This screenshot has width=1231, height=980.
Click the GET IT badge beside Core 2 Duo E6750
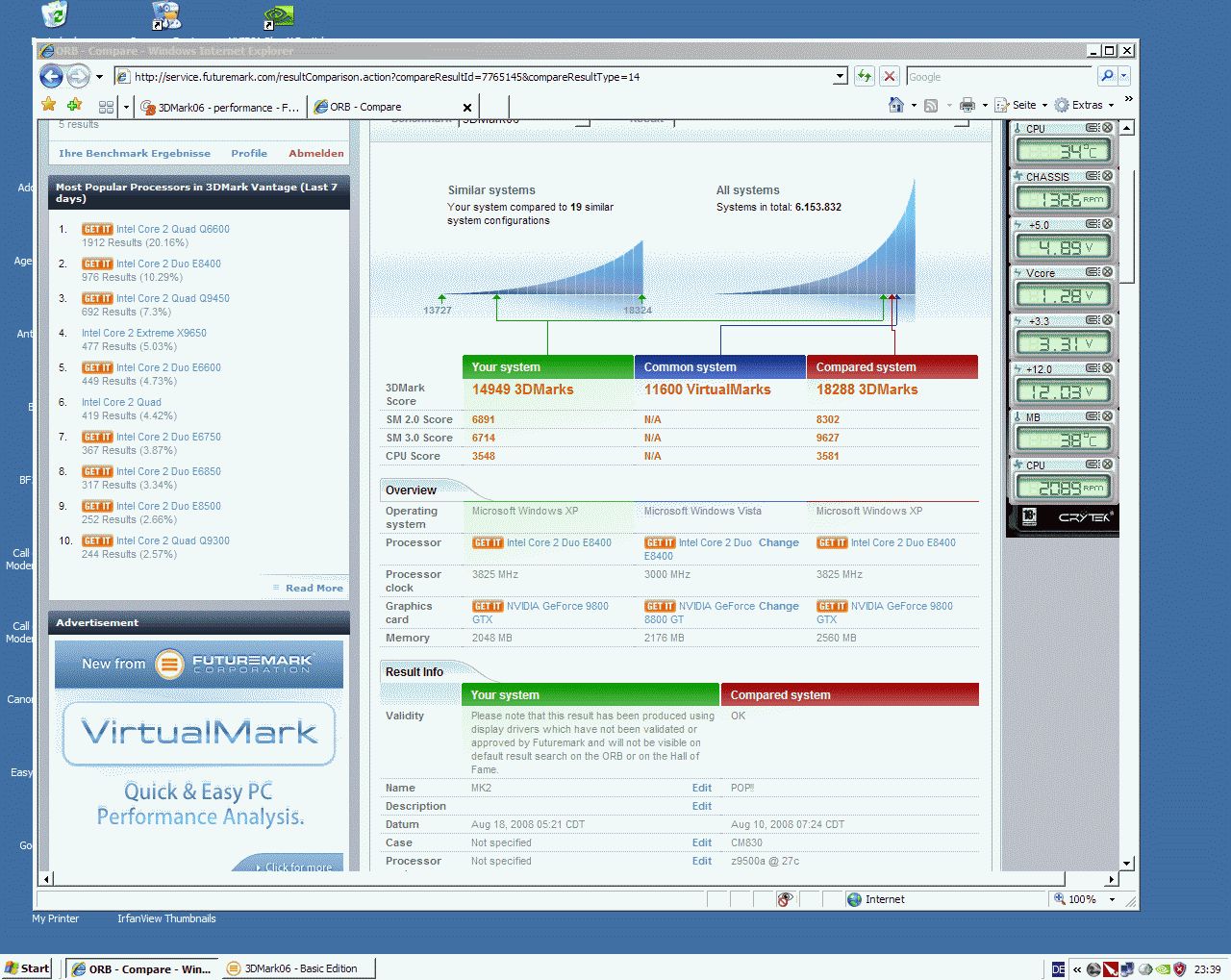(x=97, y=437)
